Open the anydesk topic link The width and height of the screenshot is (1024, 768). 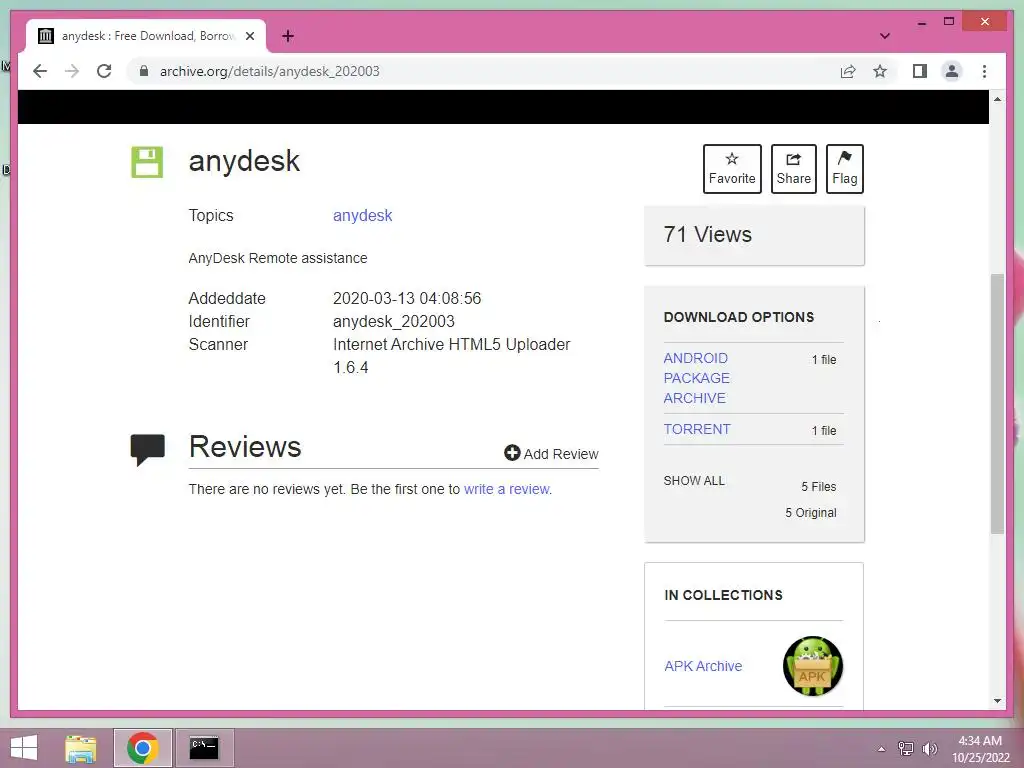(362, 216)
